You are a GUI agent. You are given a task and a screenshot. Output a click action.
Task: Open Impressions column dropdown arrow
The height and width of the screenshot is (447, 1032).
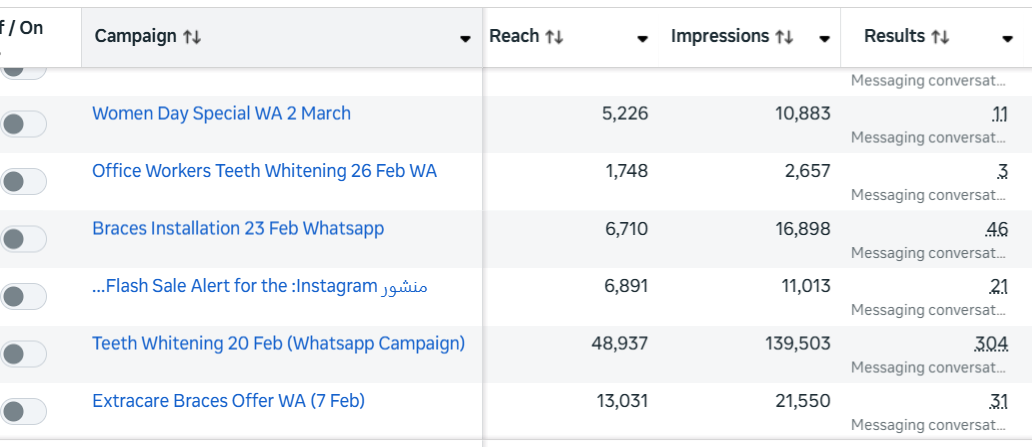coord(824,39)
